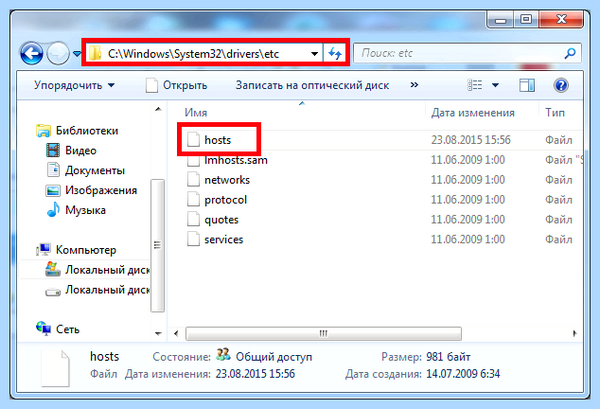Open view options dropdown arrow

(x=495, y=85)
